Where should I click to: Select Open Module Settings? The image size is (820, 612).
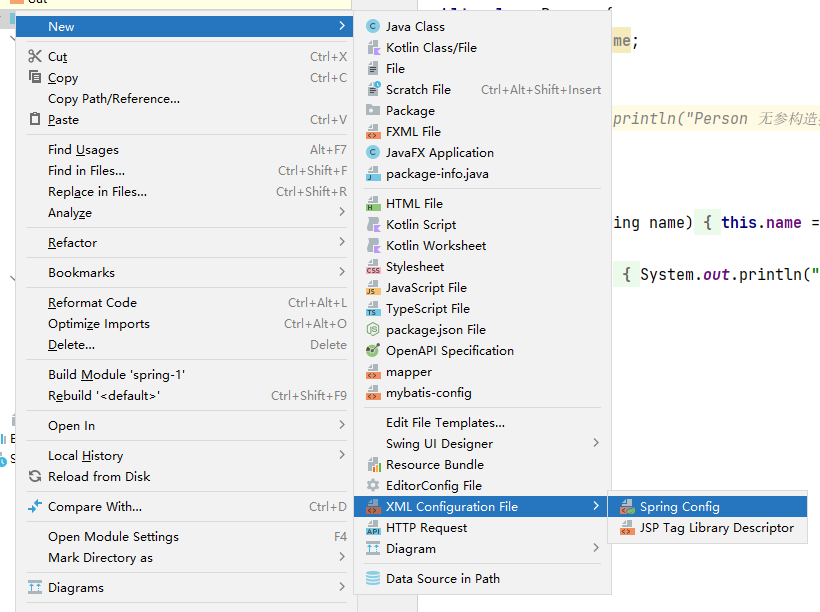click(113, 537)
